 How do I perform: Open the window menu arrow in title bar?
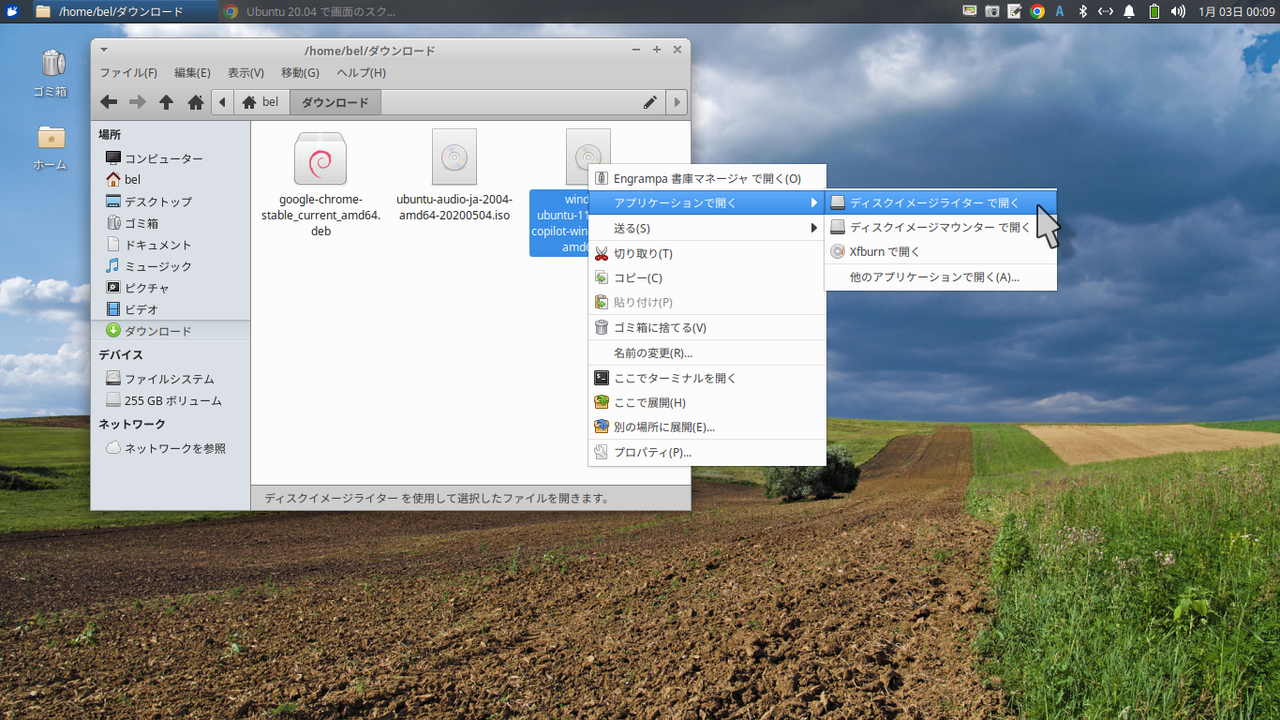104,49
